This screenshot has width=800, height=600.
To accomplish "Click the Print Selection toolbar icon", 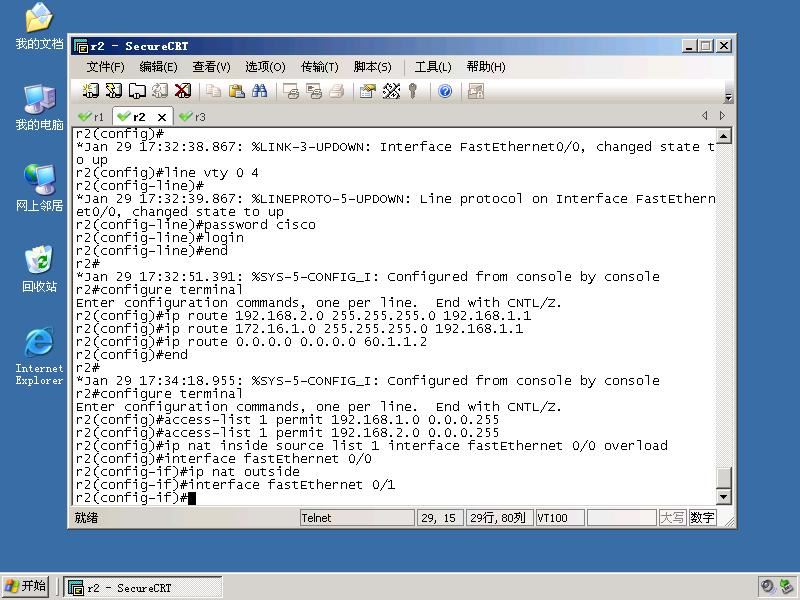I will pos(314,91).
